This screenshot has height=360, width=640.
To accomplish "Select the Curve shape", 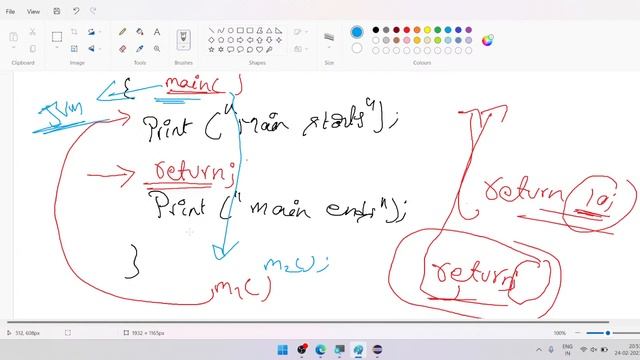I will tap(221, 31).
